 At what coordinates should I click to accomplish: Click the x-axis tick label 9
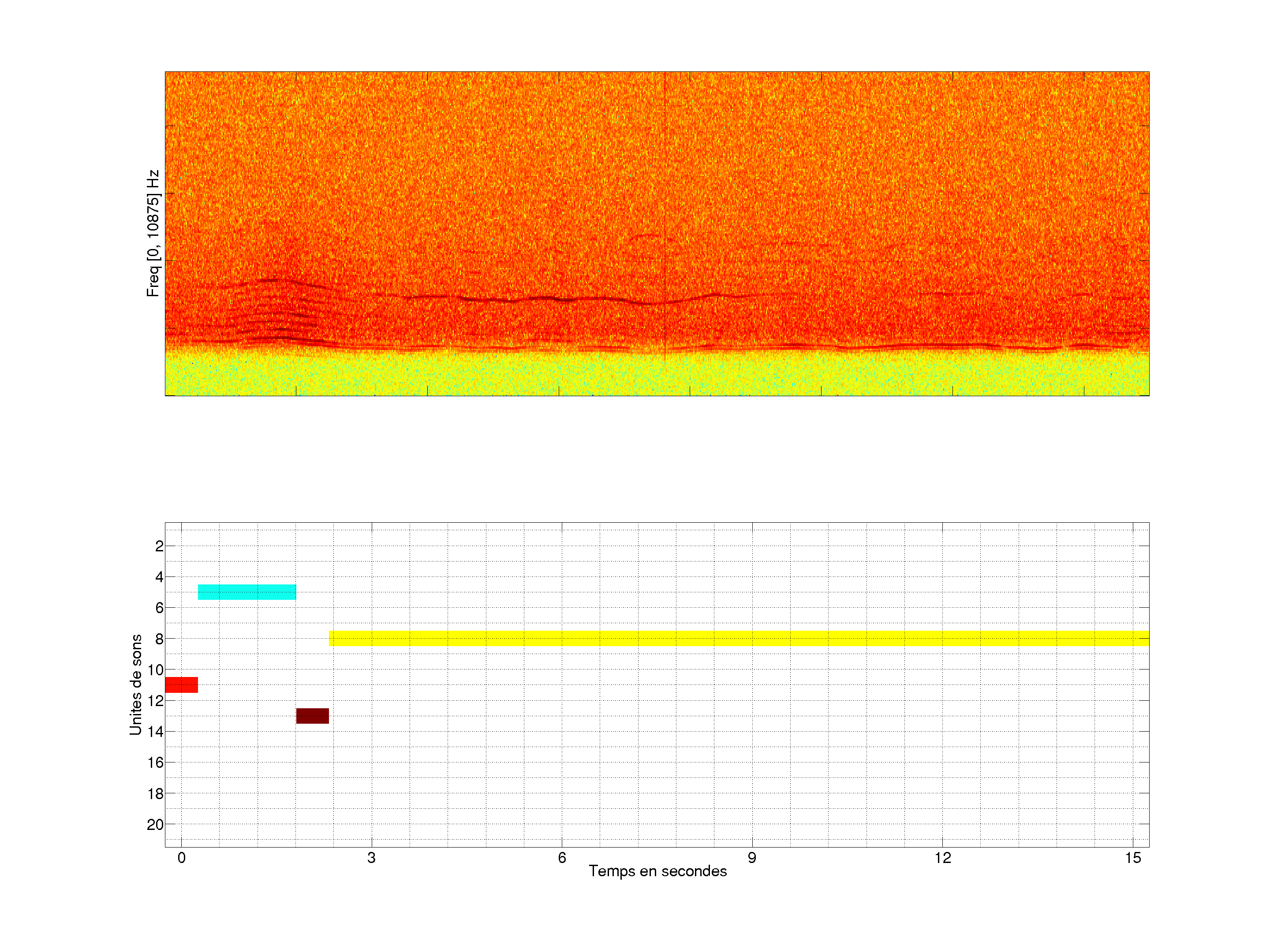point(751,858)
